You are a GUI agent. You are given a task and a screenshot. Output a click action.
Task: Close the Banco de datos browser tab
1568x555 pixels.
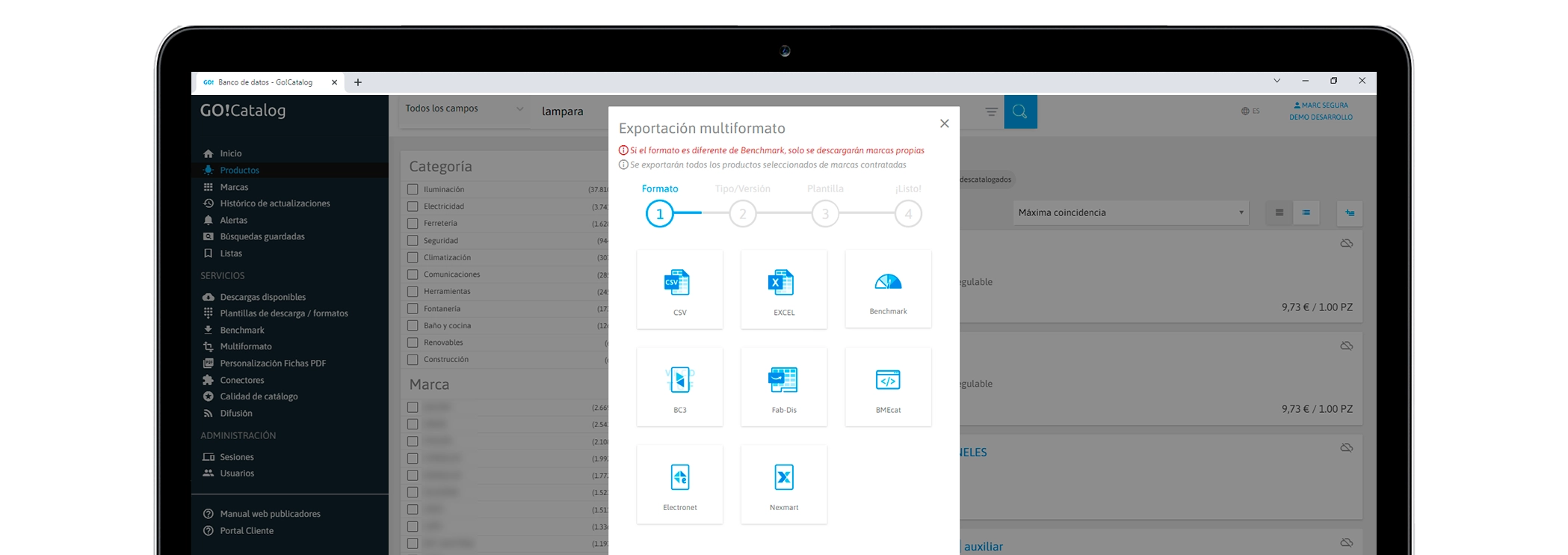pyautogui.click(x=334, y=82)
